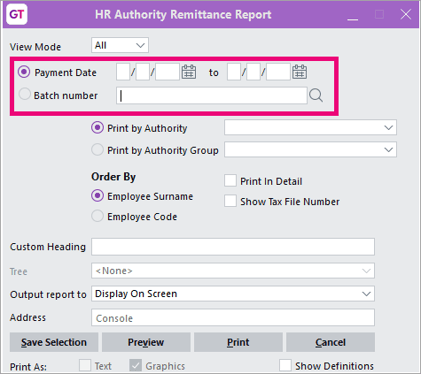Click the View Mode label

coord(35,47)
